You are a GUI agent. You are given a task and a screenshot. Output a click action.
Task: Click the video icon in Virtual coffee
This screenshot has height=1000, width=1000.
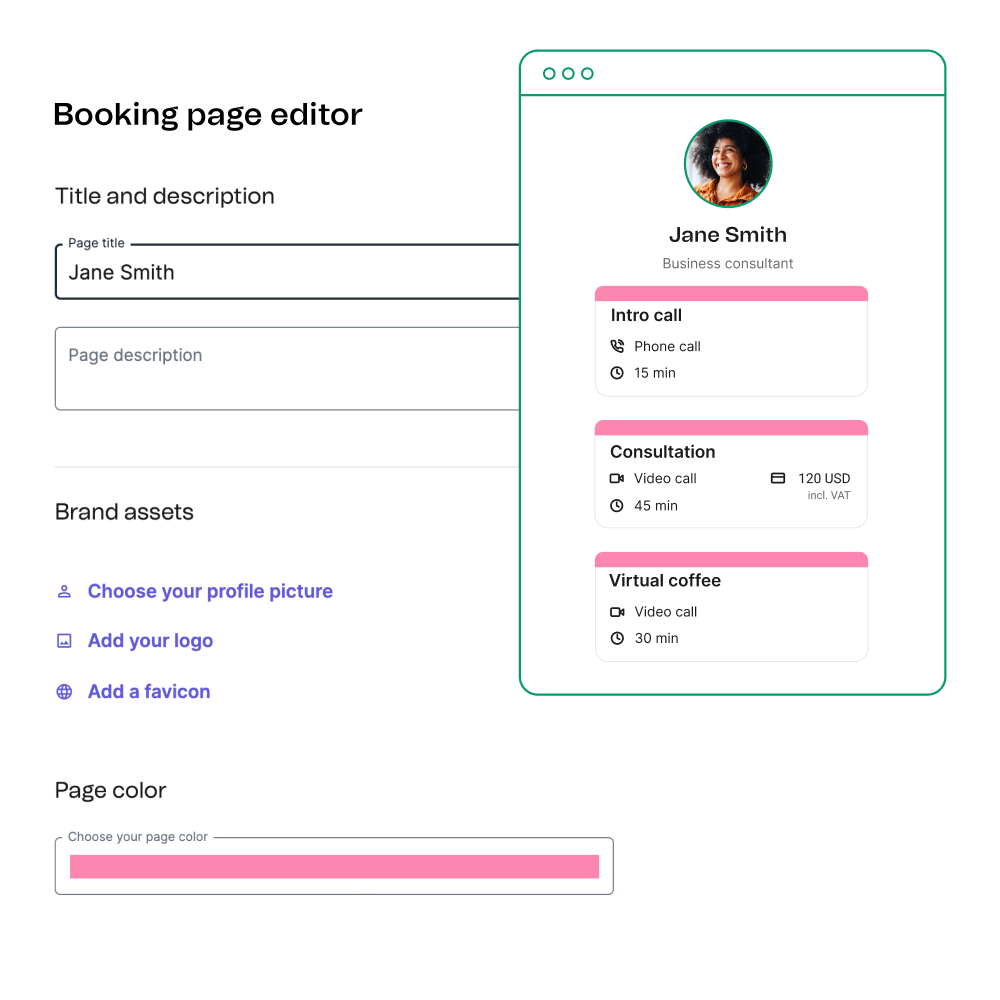click(x=617, y=612)
